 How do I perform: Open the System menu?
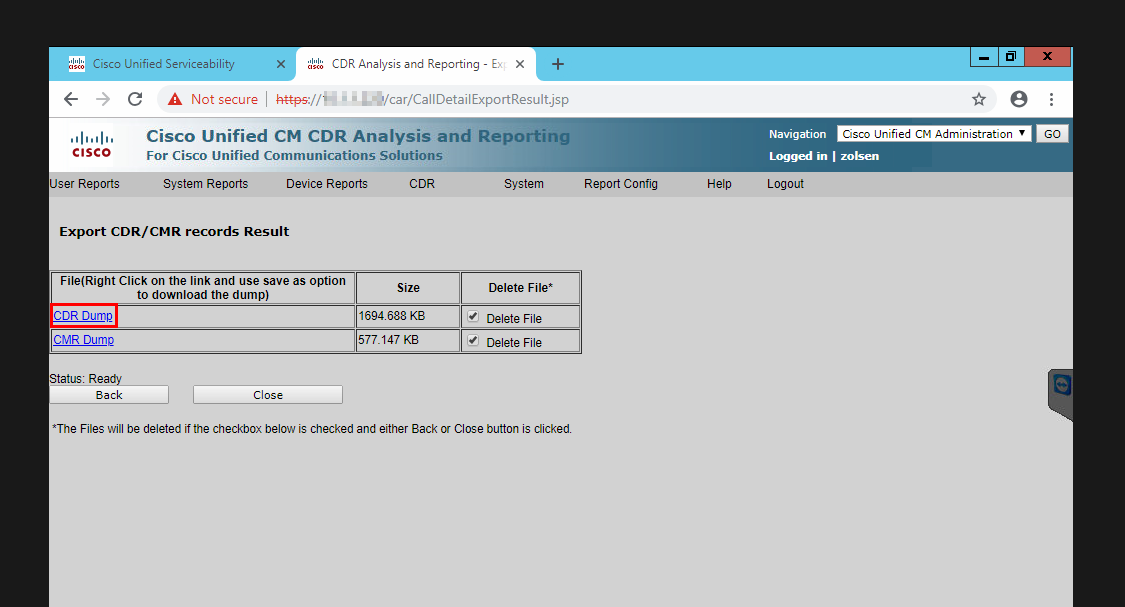524,184
